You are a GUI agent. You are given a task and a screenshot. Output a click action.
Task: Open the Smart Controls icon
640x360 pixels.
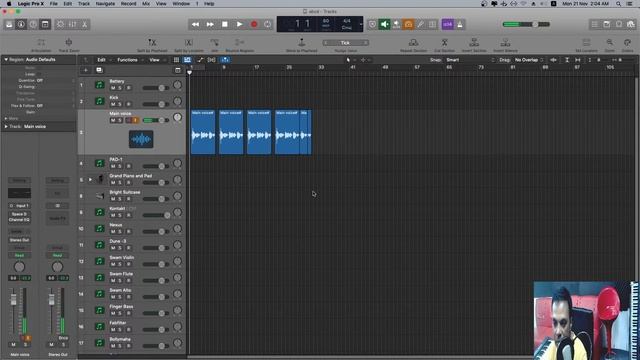60,24
